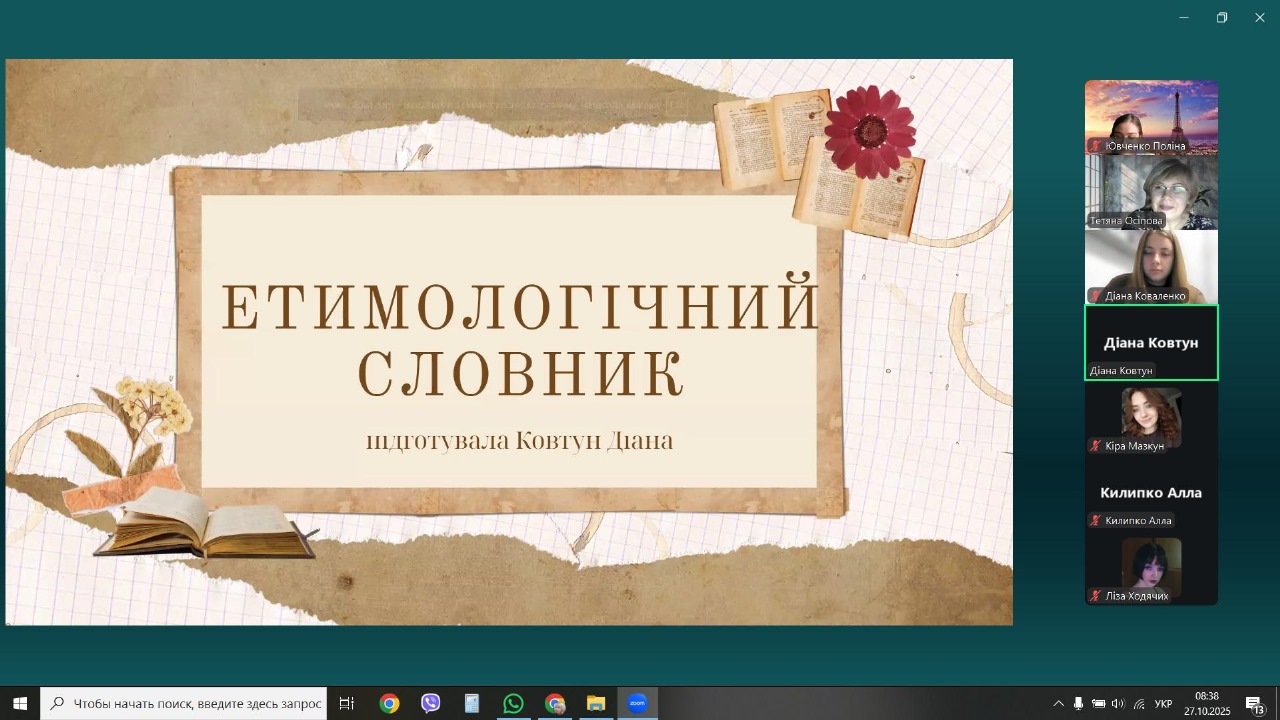The image size is (1280, 720).
Task: Click the Zoom icon in the taskbar
Action: (638, 704)
